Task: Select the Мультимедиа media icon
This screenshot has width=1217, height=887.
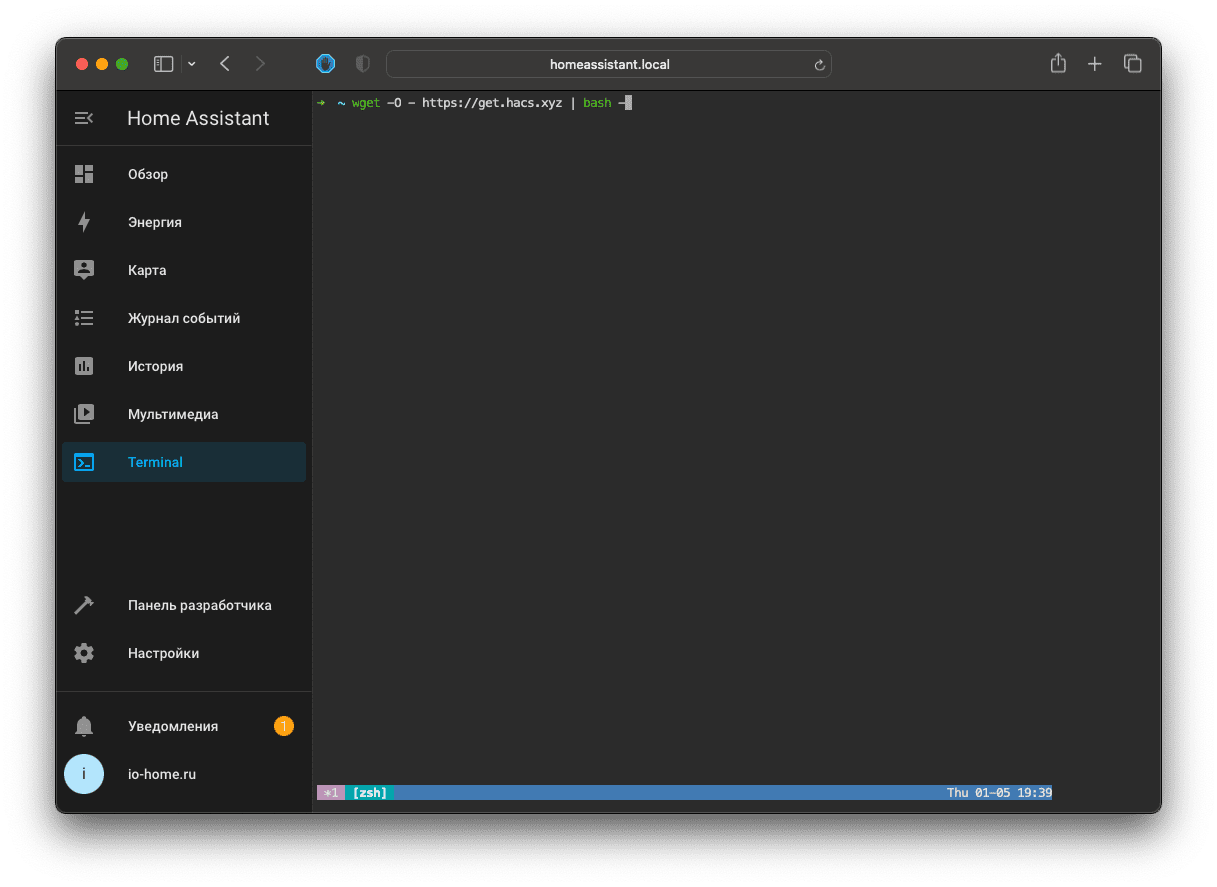Action: pos(84,413)
